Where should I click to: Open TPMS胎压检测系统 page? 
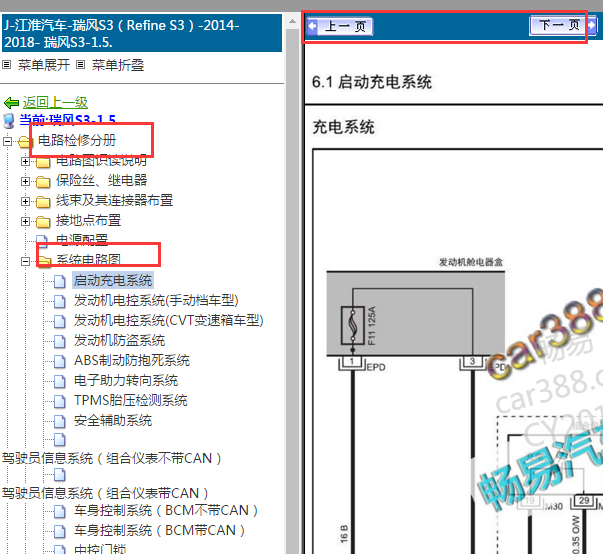131,400
